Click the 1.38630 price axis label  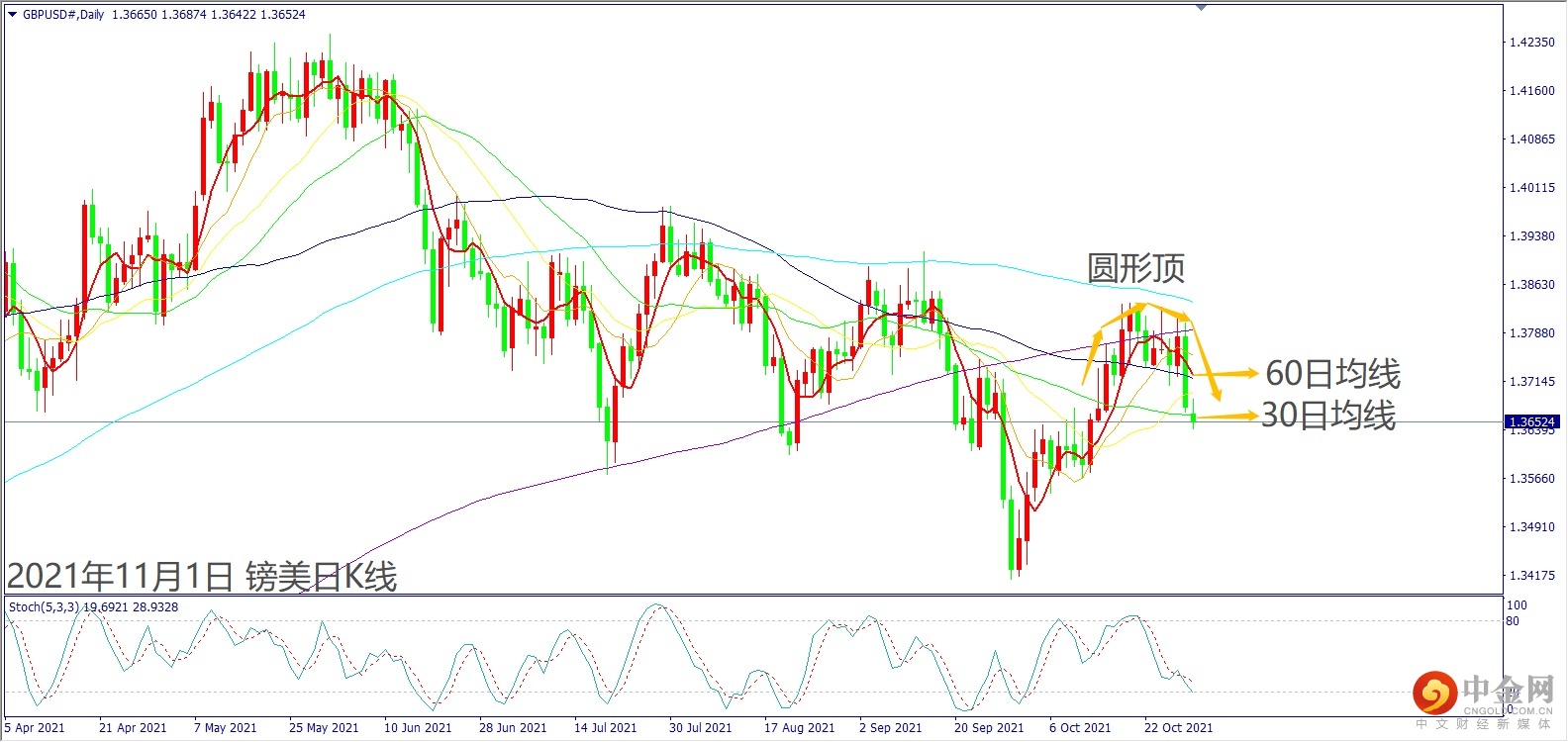tap(1531, 285)
